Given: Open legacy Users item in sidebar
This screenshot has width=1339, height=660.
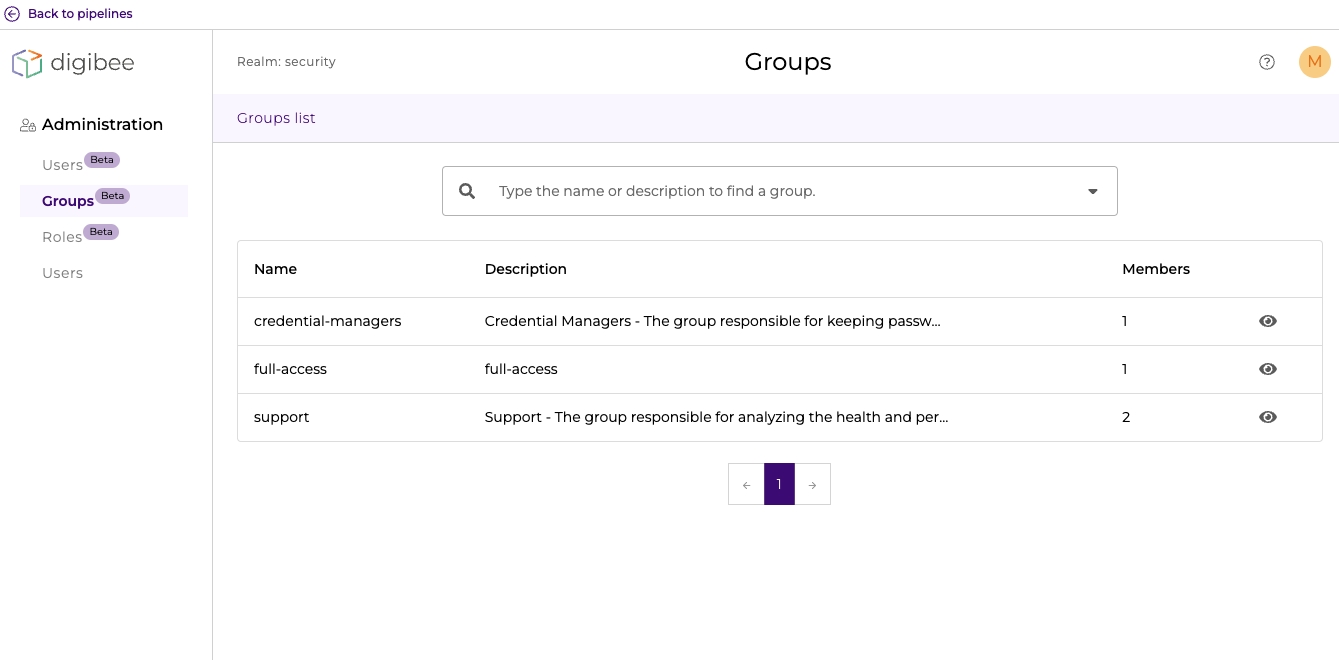Looking at the screenshot, I should 62,273.
